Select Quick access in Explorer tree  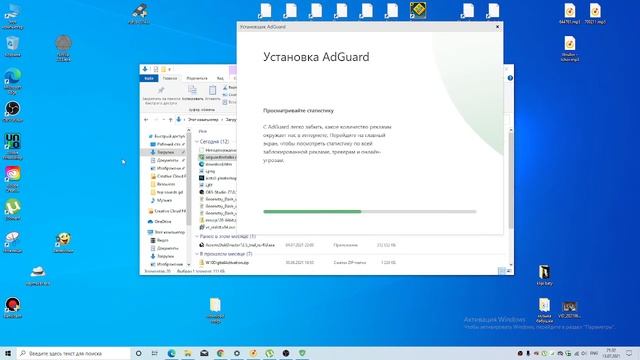(167, 136)
